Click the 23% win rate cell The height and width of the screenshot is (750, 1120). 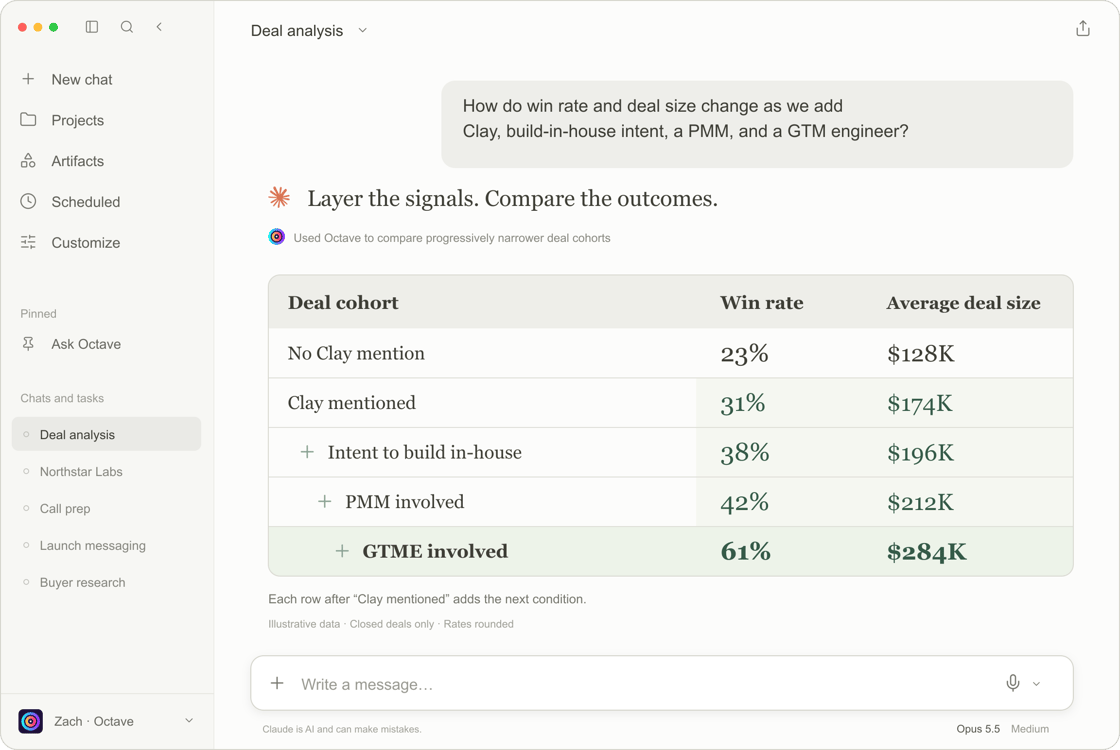tap(744, 353)
